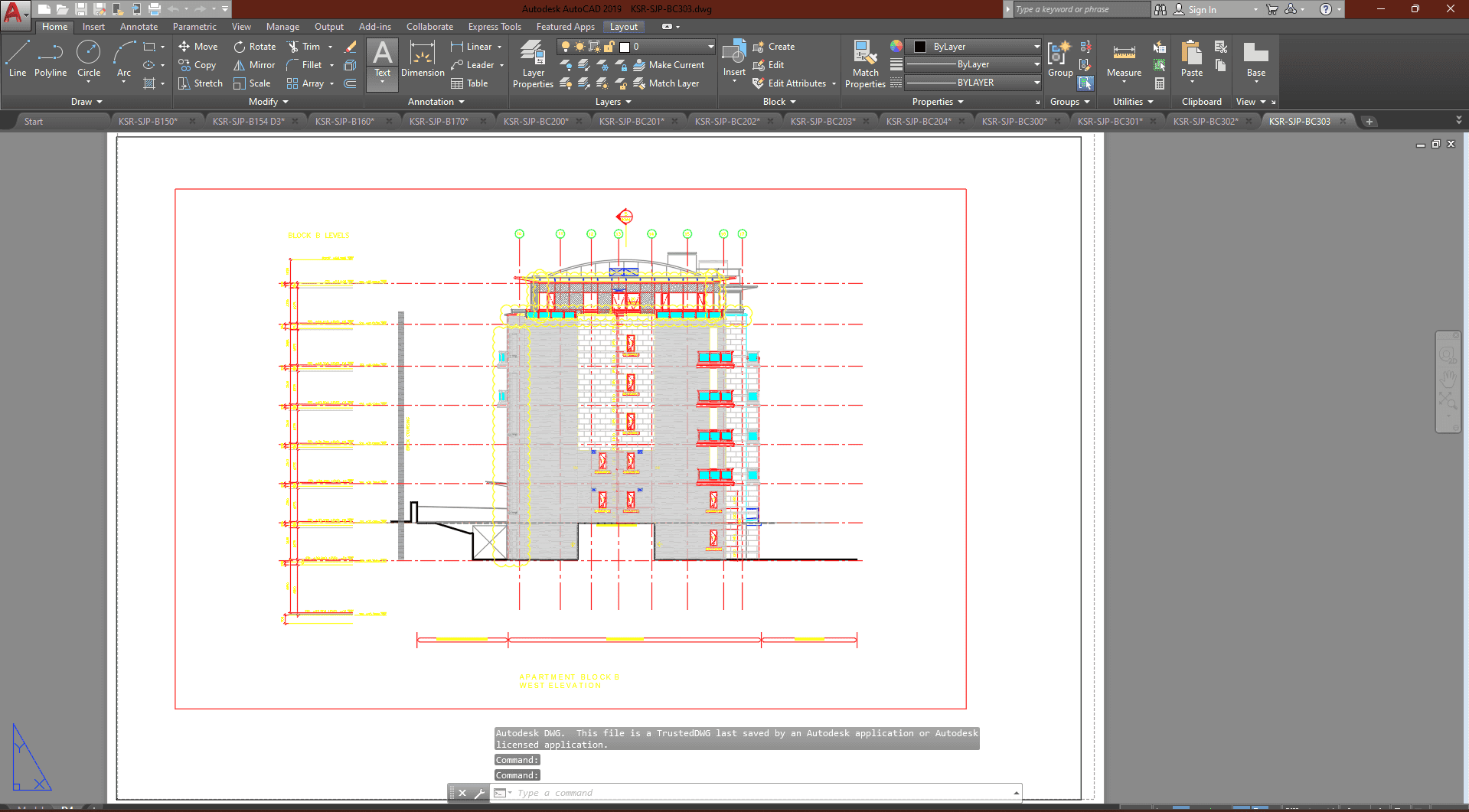Open the ByLayer lineweight dropdown

[x=1036, y=64]
